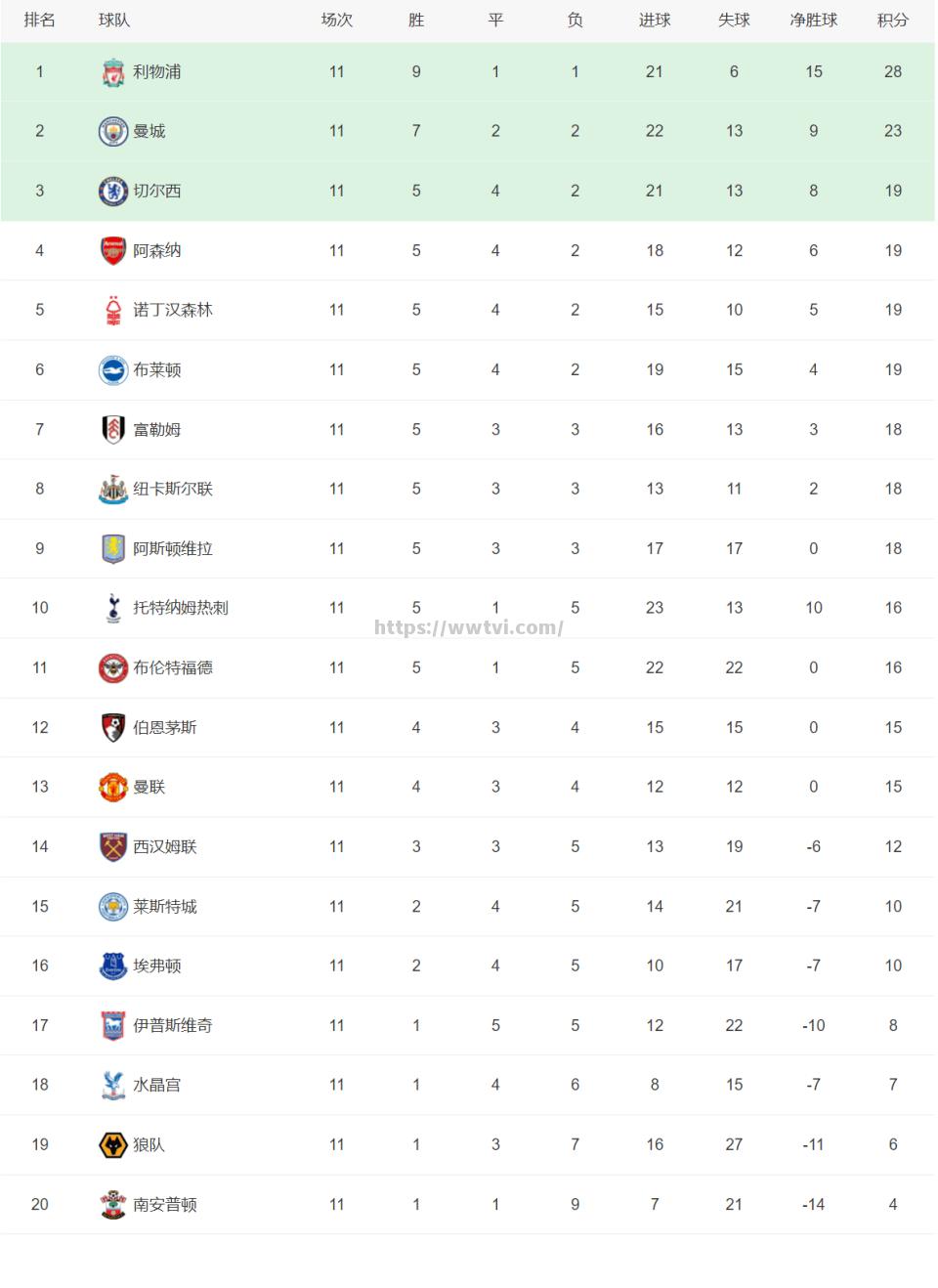Open the 阿斯顿维拉 team link
The image size is (938, 1288).
click(x=173, y=549)
